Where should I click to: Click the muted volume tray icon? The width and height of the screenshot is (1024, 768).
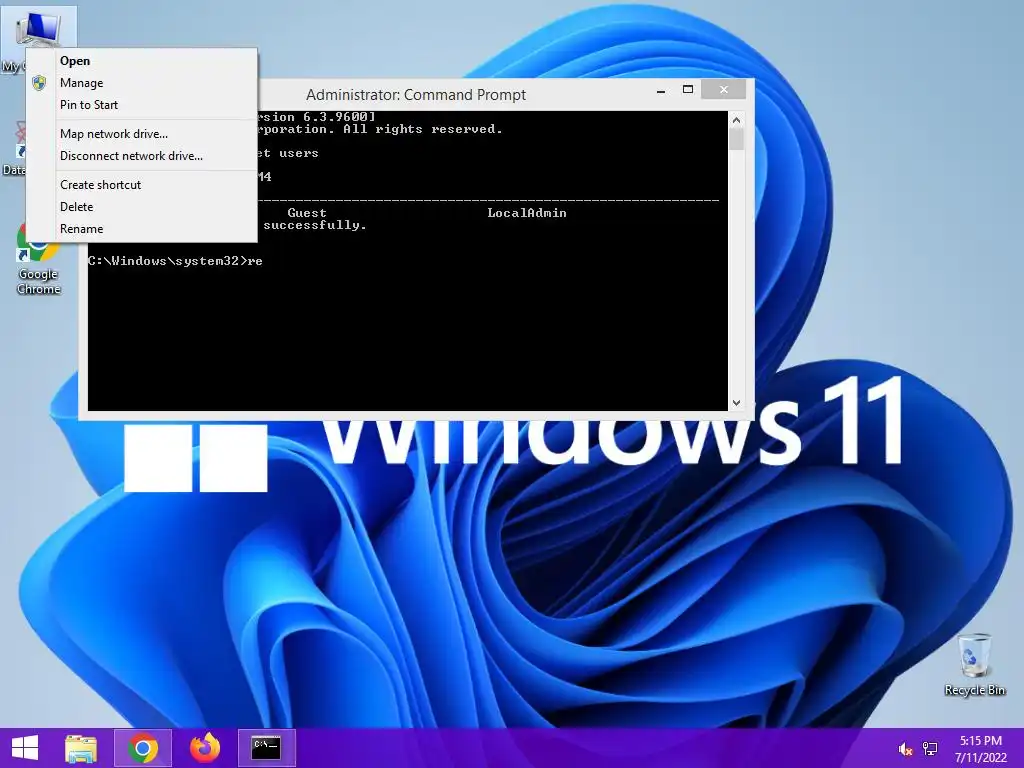(905, 749)
